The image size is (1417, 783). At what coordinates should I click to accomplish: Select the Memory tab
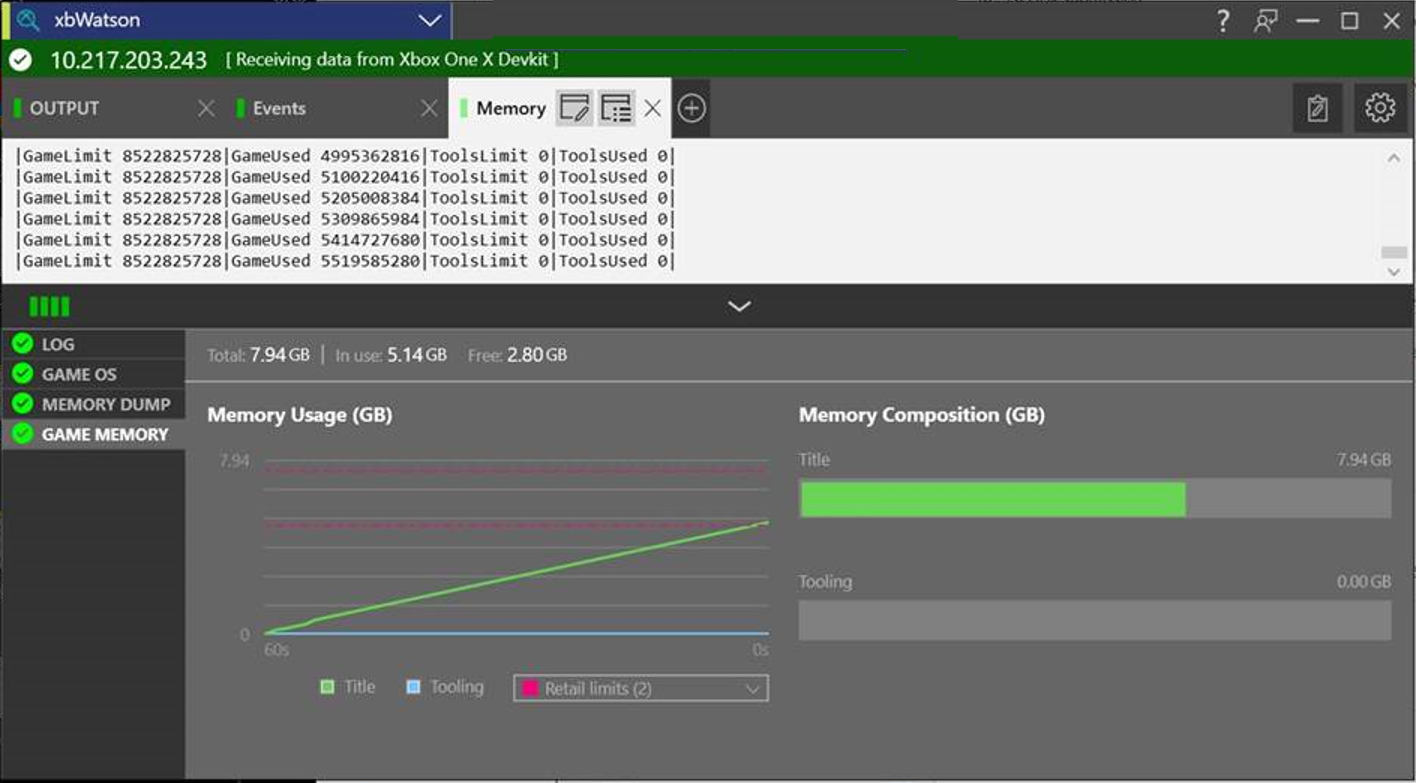click(x=510, y=108)
